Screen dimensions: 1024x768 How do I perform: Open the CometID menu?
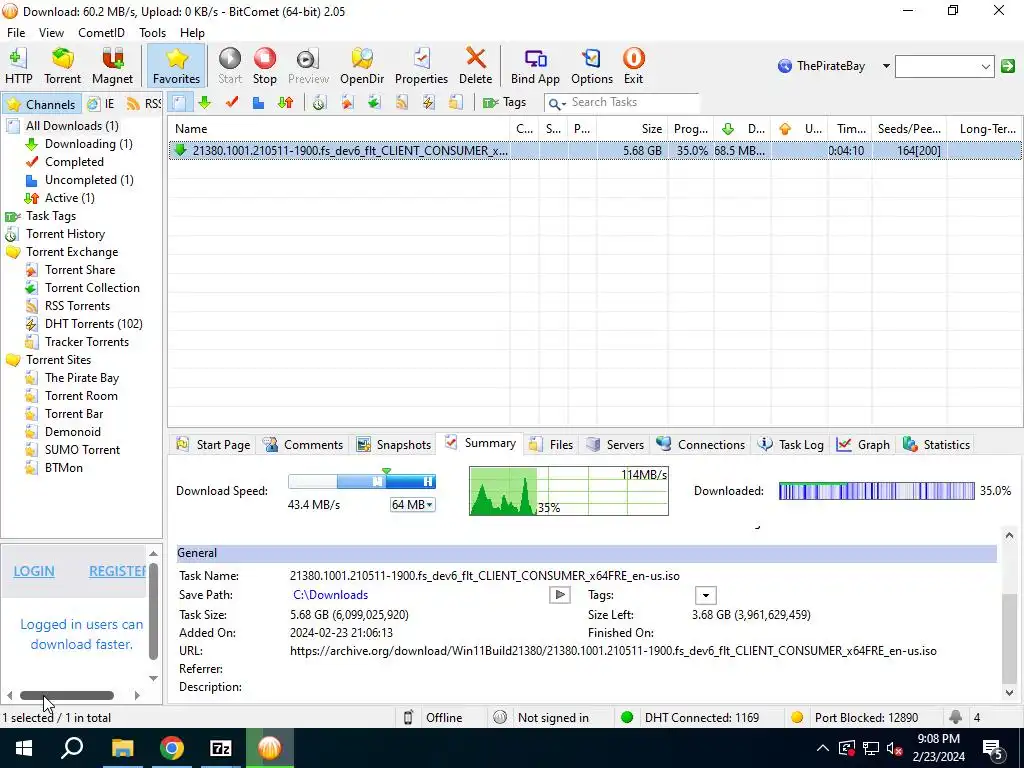pos(101,33)
